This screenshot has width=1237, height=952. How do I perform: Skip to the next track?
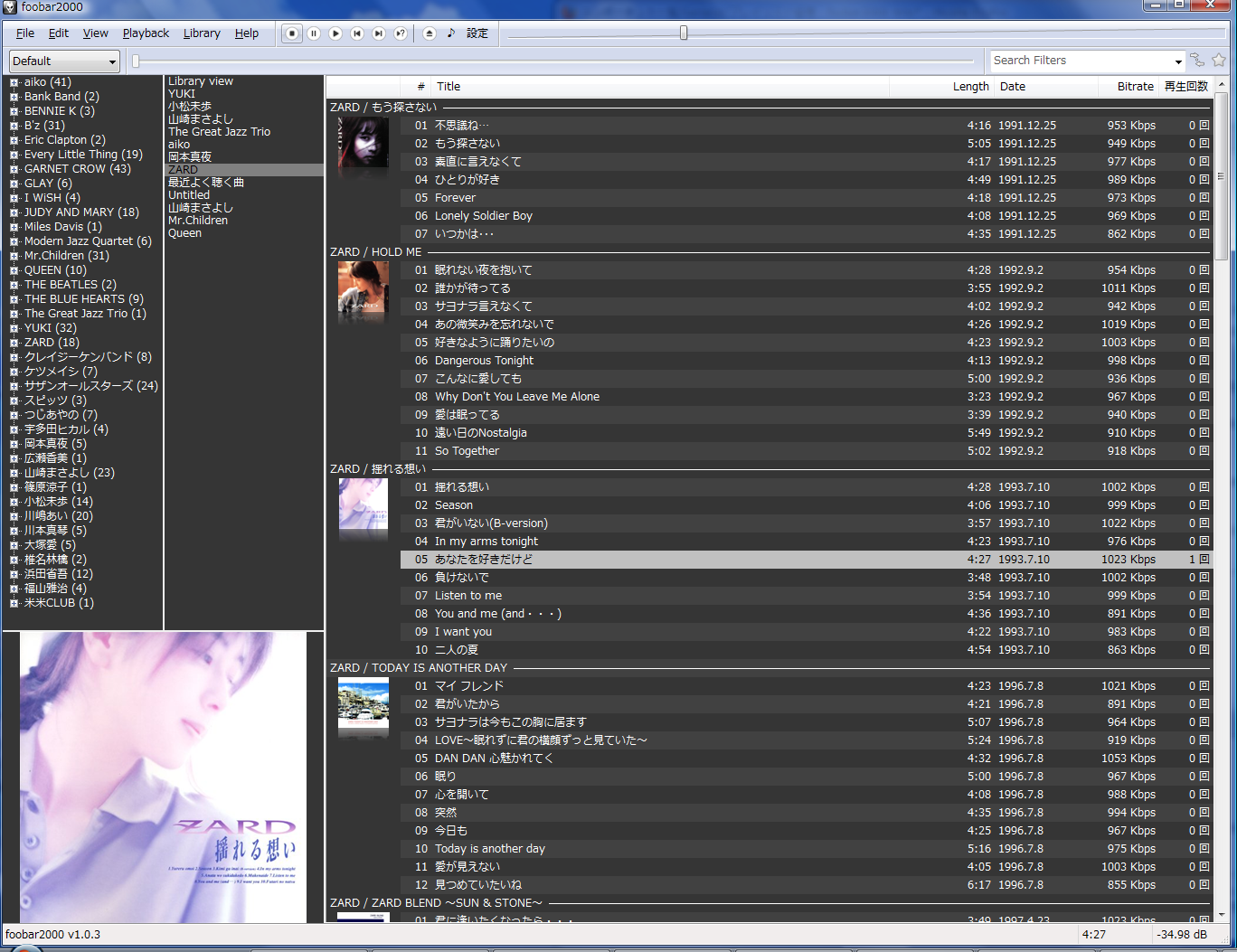tap(379, 33)
